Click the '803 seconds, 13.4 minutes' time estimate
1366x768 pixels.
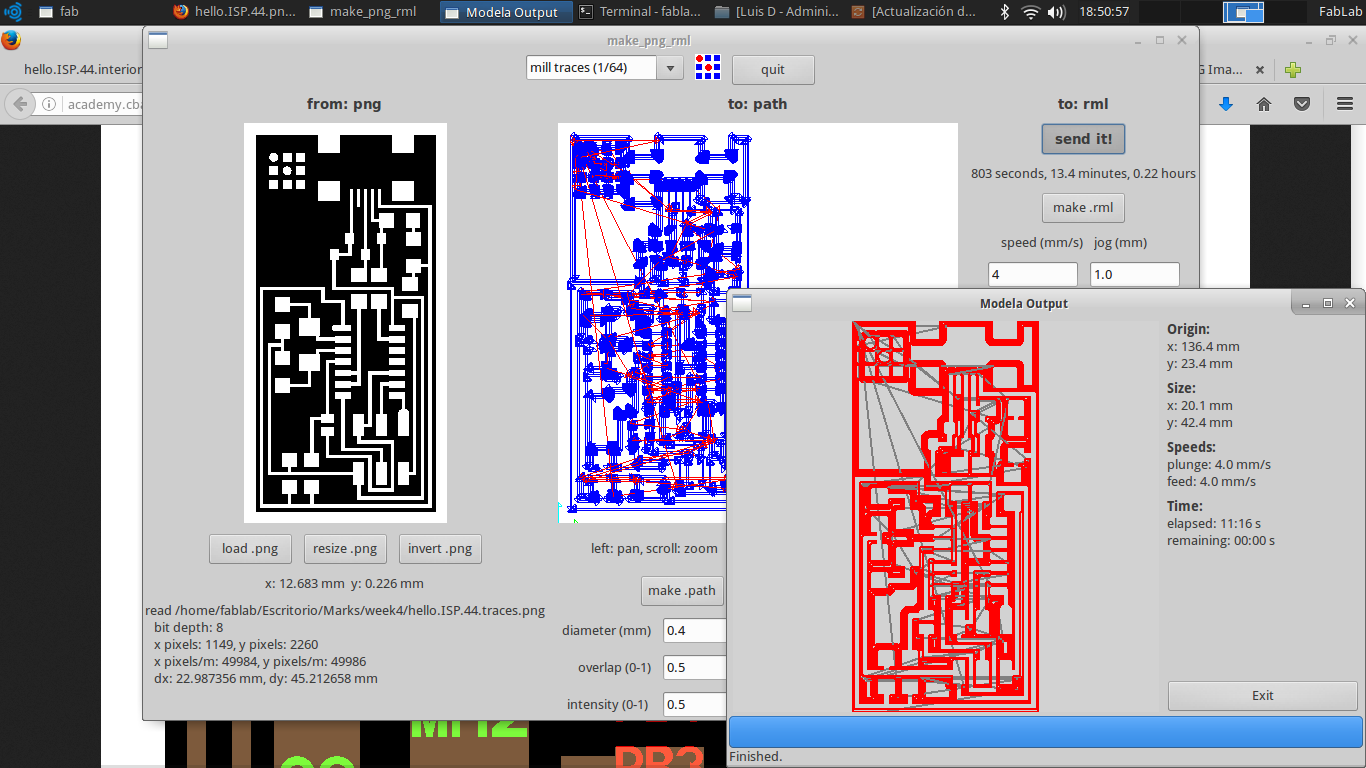(x=1083, y=173)
